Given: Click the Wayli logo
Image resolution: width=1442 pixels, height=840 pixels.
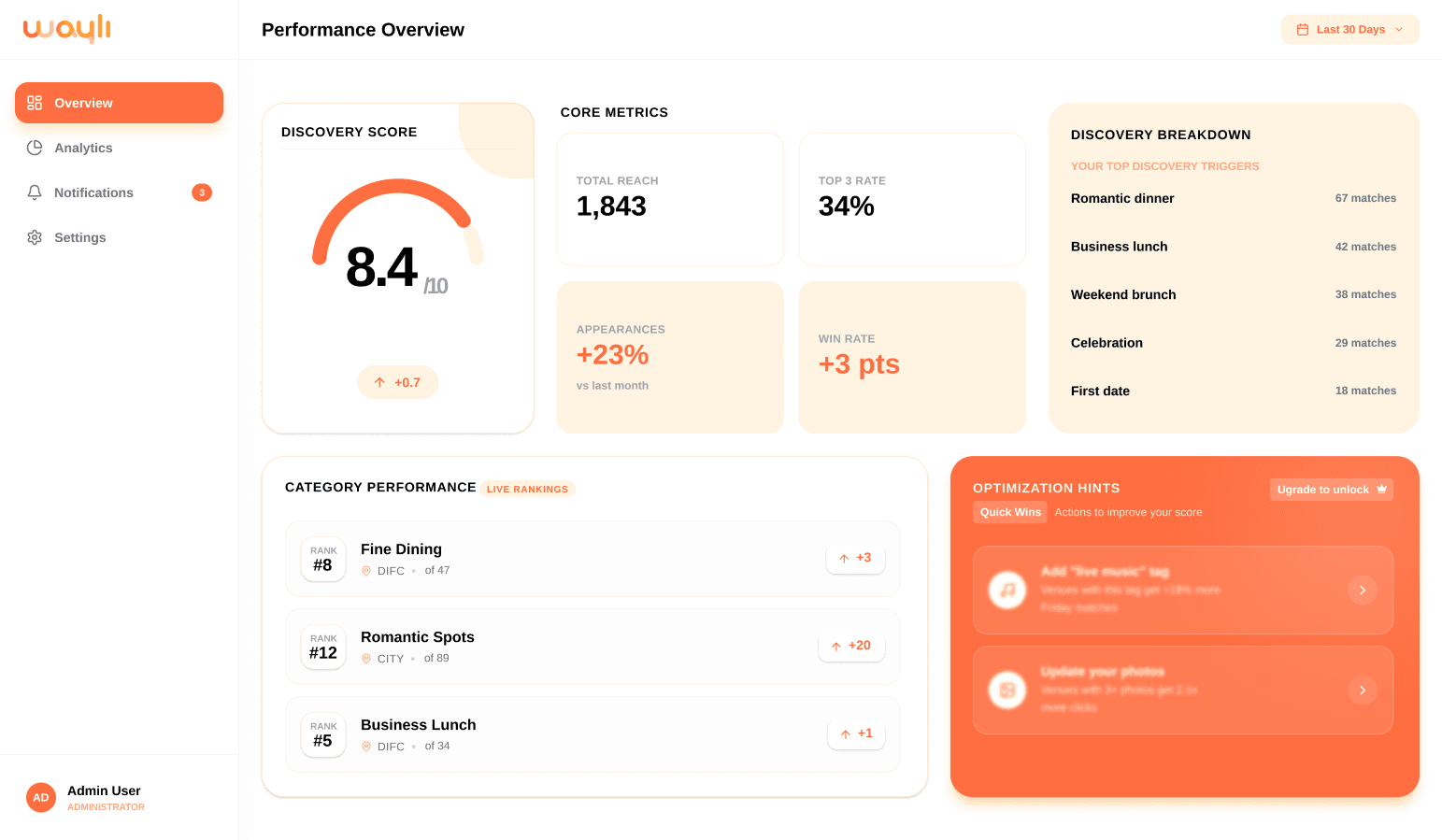Looking at the screenshot, I should pyautogui.click(x=67, y=28).
